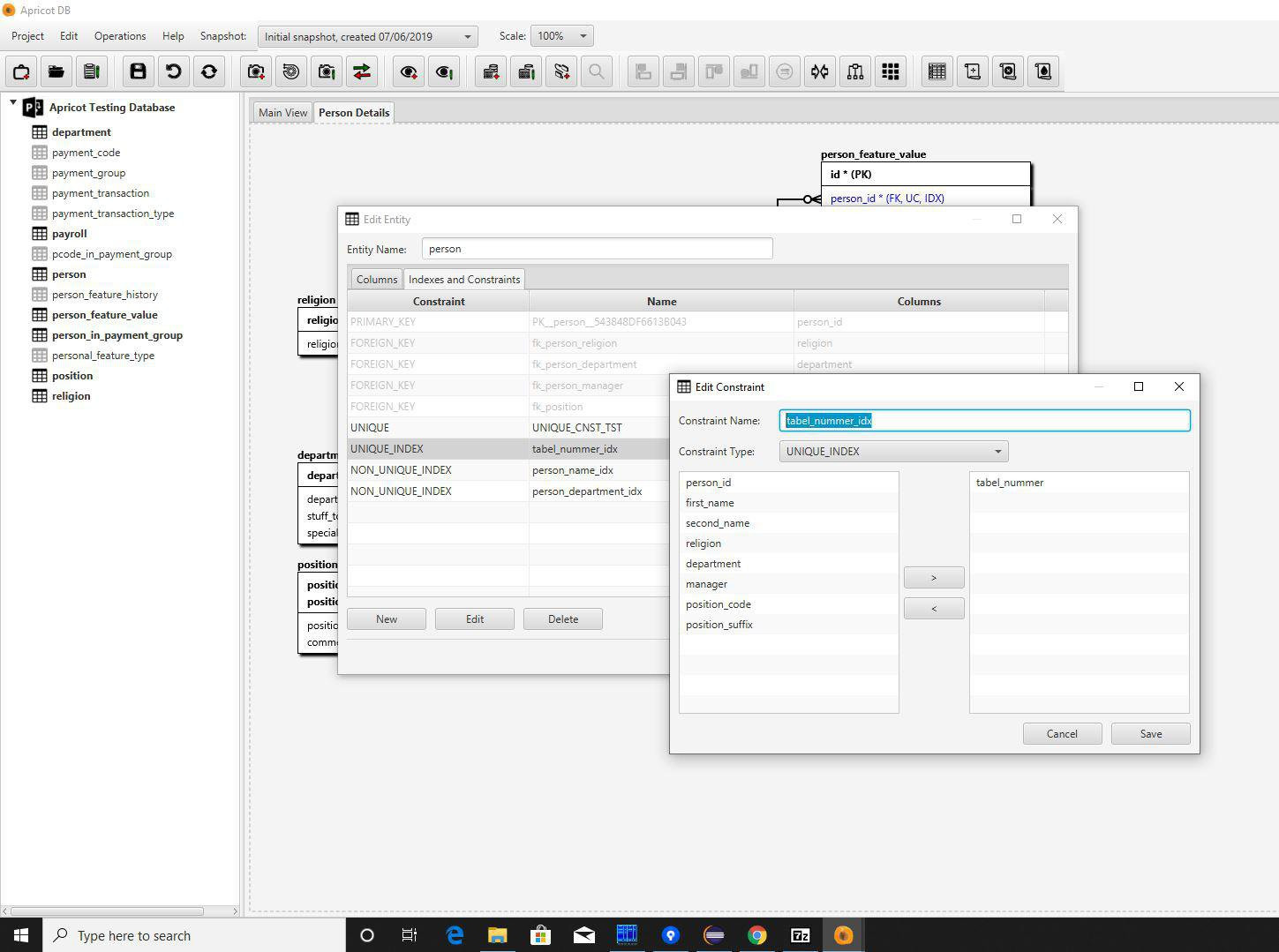
Task: Open the Edit menu
Action: click(69, 36)
